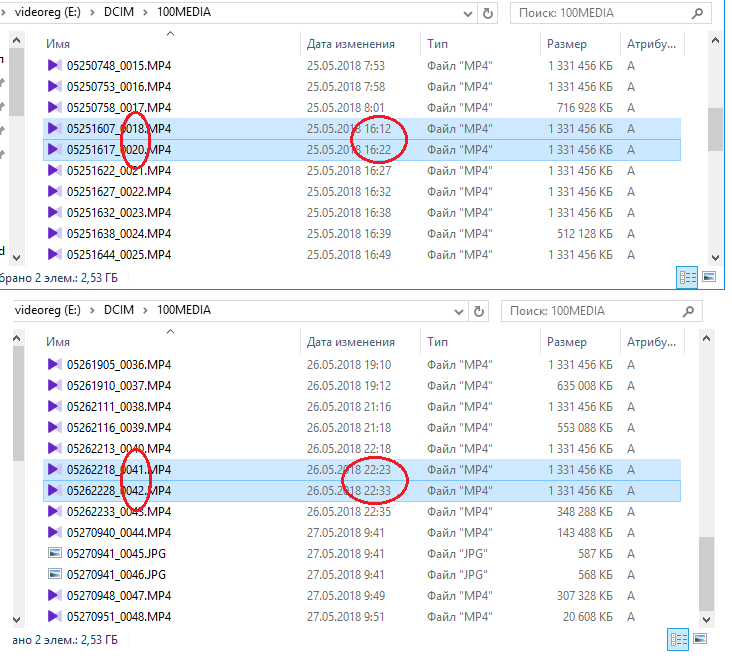Switch top window to details view

688,277
